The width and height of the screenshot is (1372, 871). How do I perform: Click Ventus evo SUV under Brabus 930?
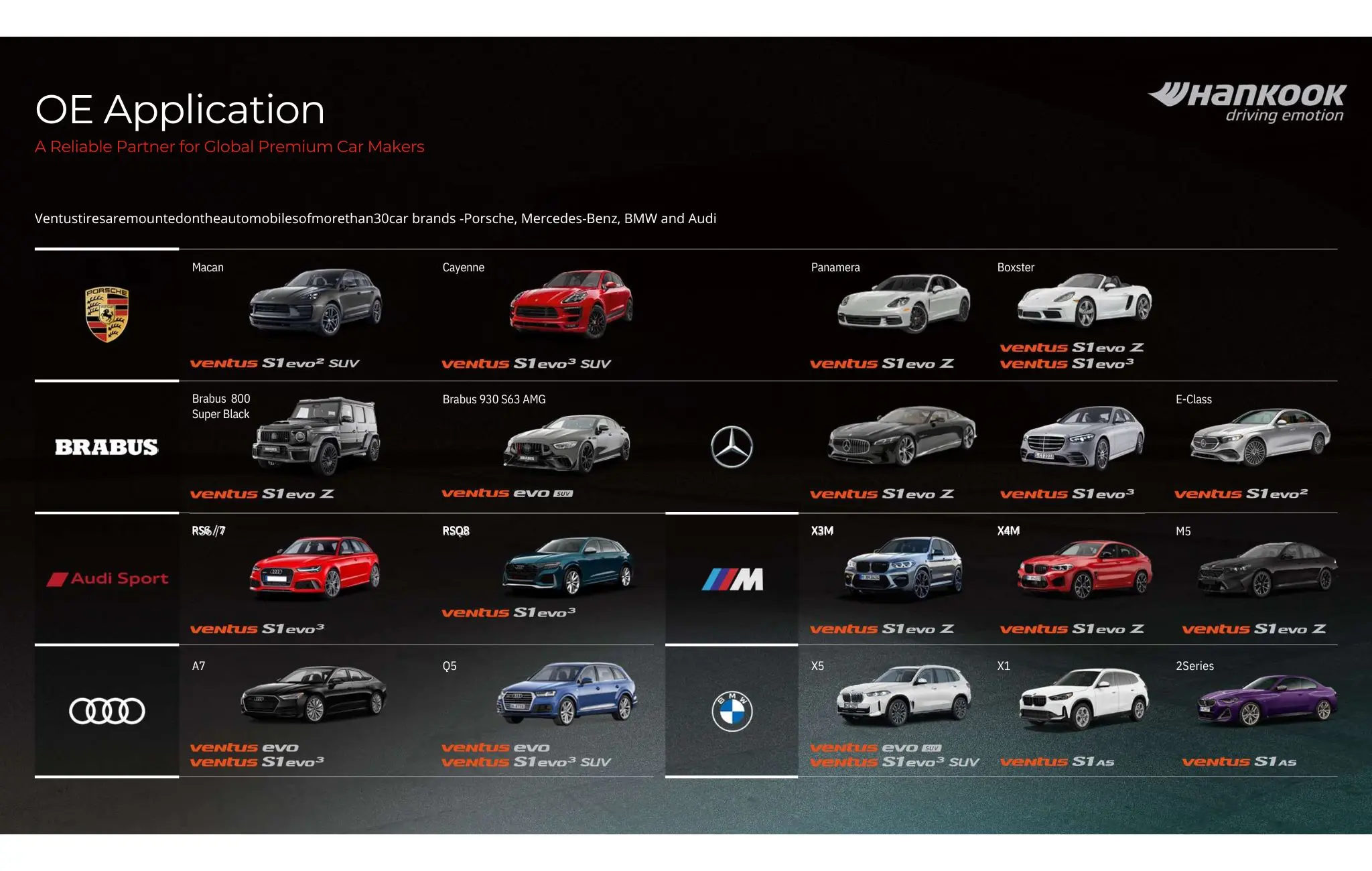pyautogui.click(x=507, y=493)
